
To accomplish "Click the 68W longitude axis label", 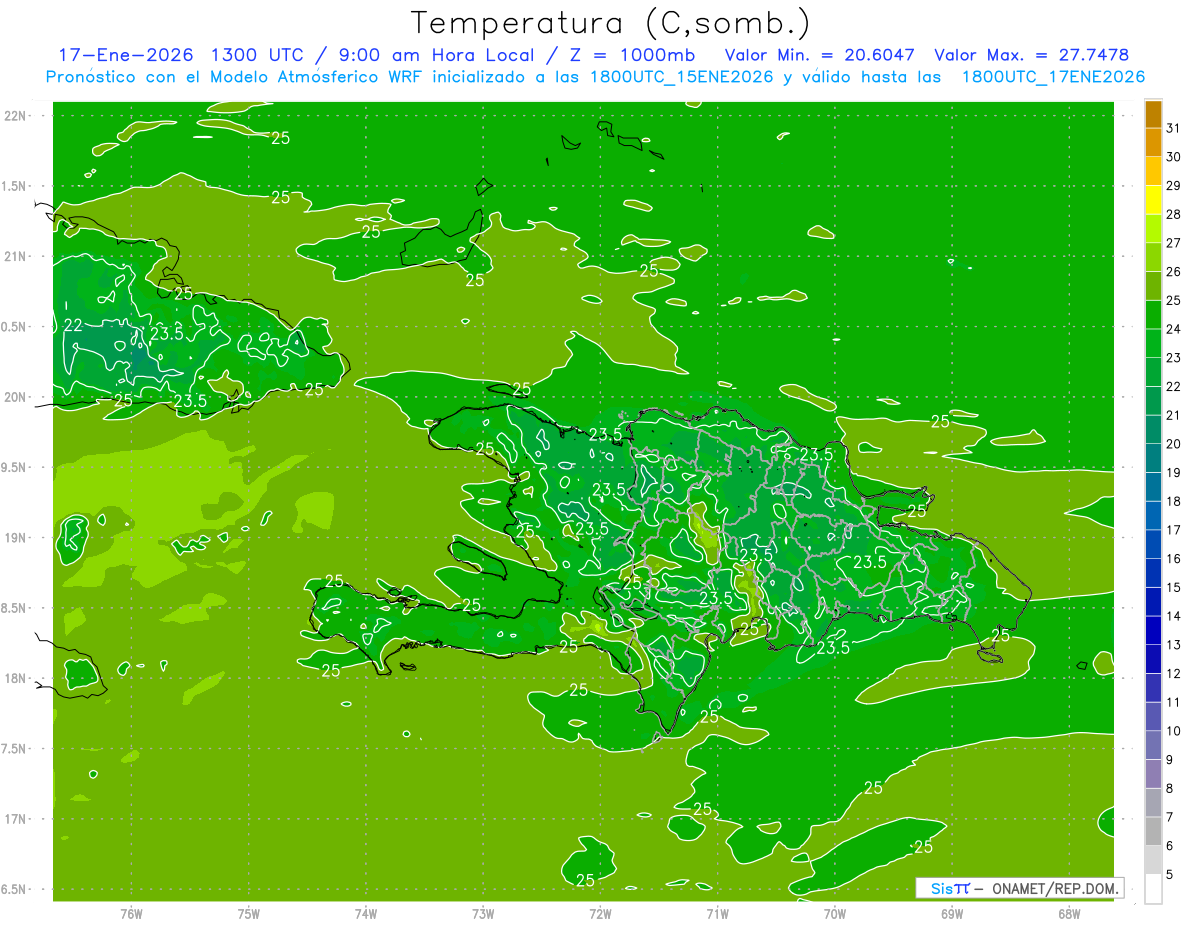I will pos(1068,913).
